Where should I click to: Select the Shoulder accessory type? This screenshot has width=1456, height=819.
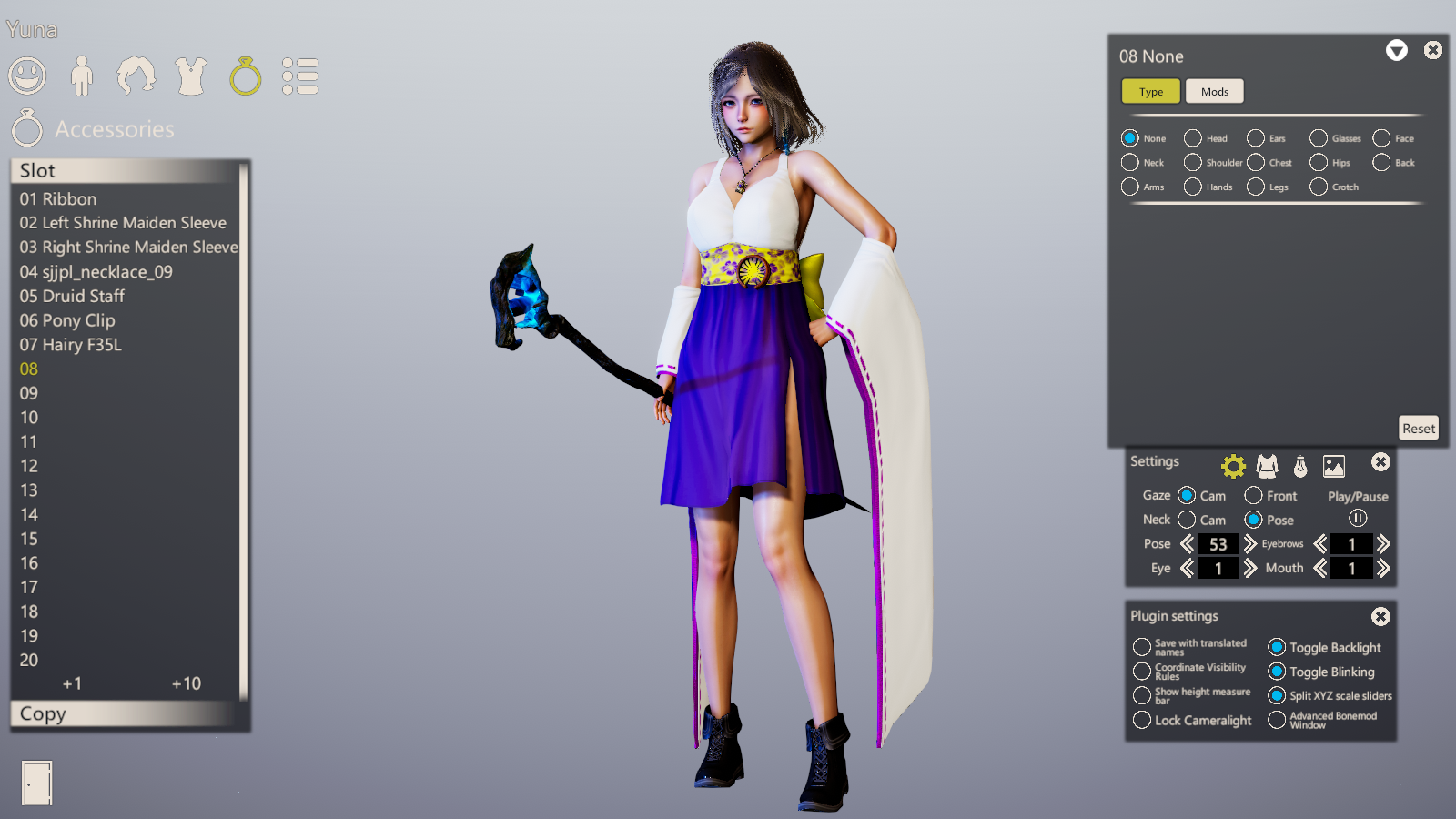click(x=1193, y=163)
